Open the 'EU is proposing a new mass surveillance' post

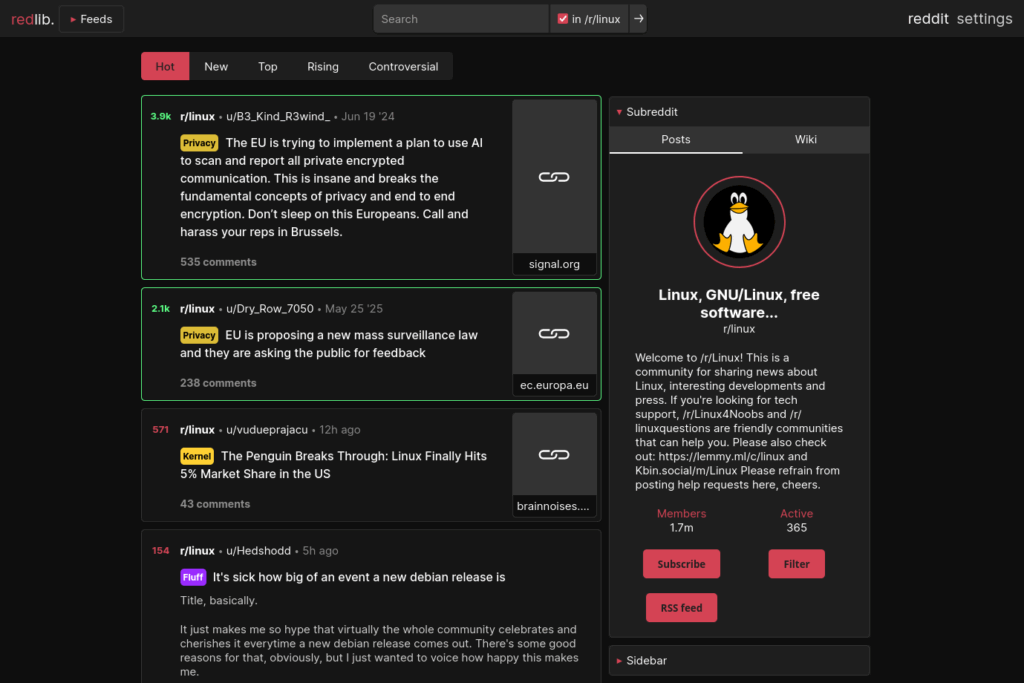pyautogui.click(x=329, y=343)
